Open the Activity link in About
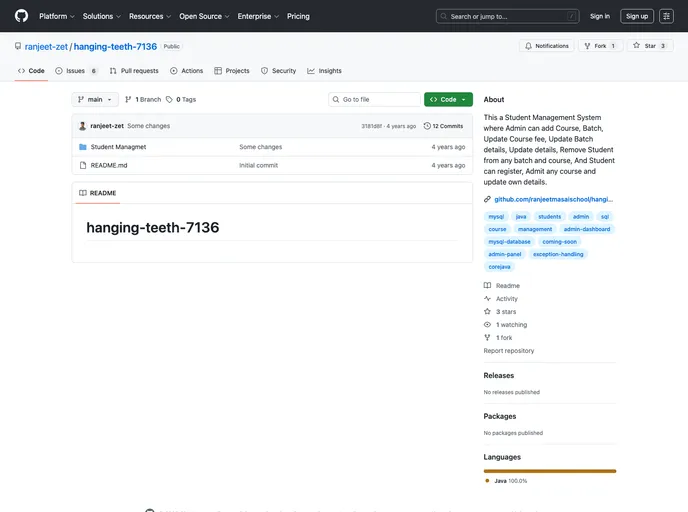The height and width of the screenshot is (512, 688). coord(507,299)
